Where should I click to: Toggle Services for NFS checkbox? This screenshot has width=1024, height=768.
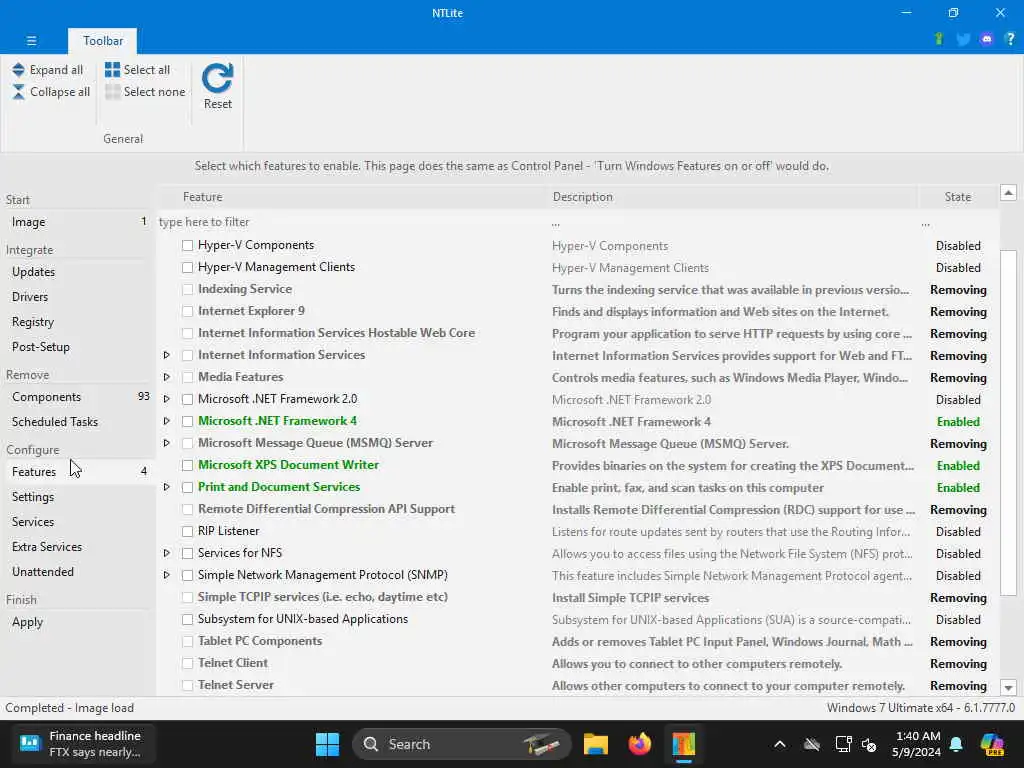tap(187, 554)
